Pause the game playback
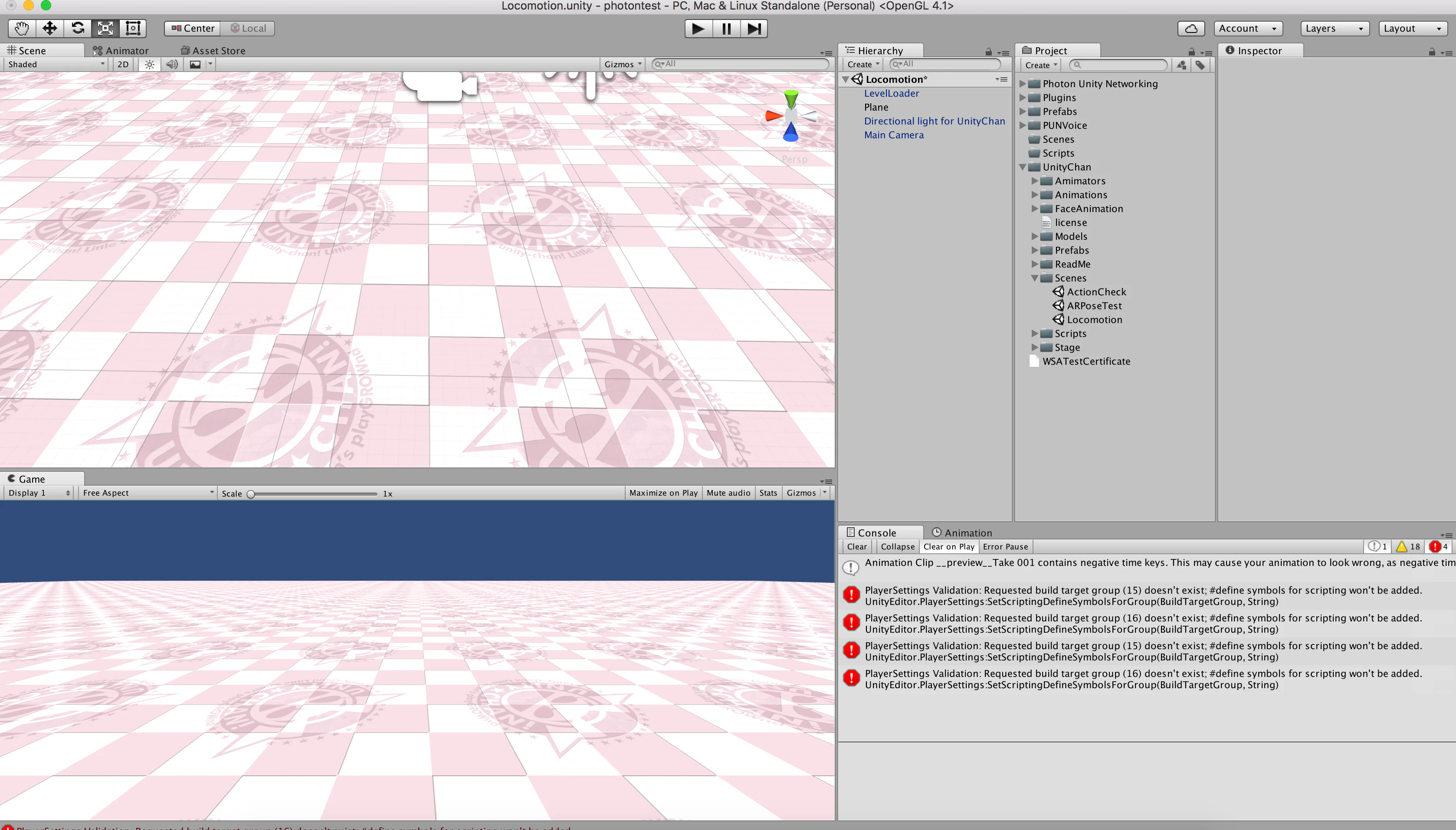Image resolution: width=1456 pixels, height=830 pixels. tap(726, 29)
